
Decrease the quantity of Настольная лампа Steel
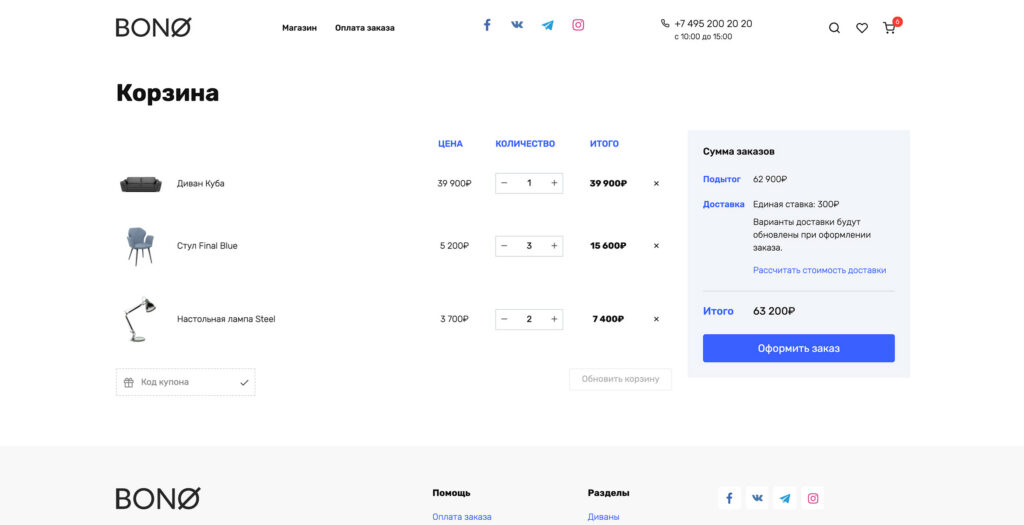coord(504,319)
